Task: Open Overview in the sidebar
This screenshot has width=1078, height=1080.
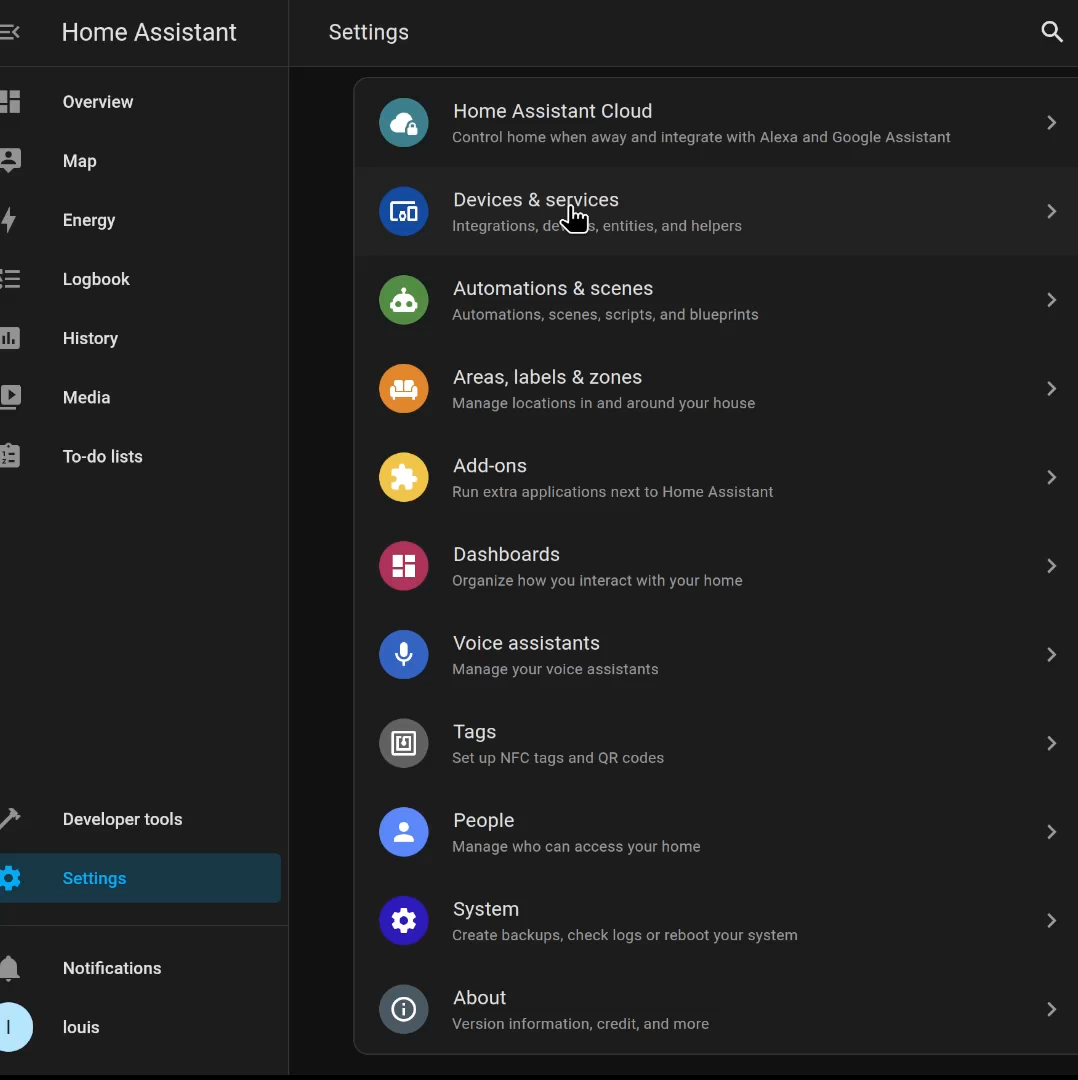Action: click(x=141, y=101)
